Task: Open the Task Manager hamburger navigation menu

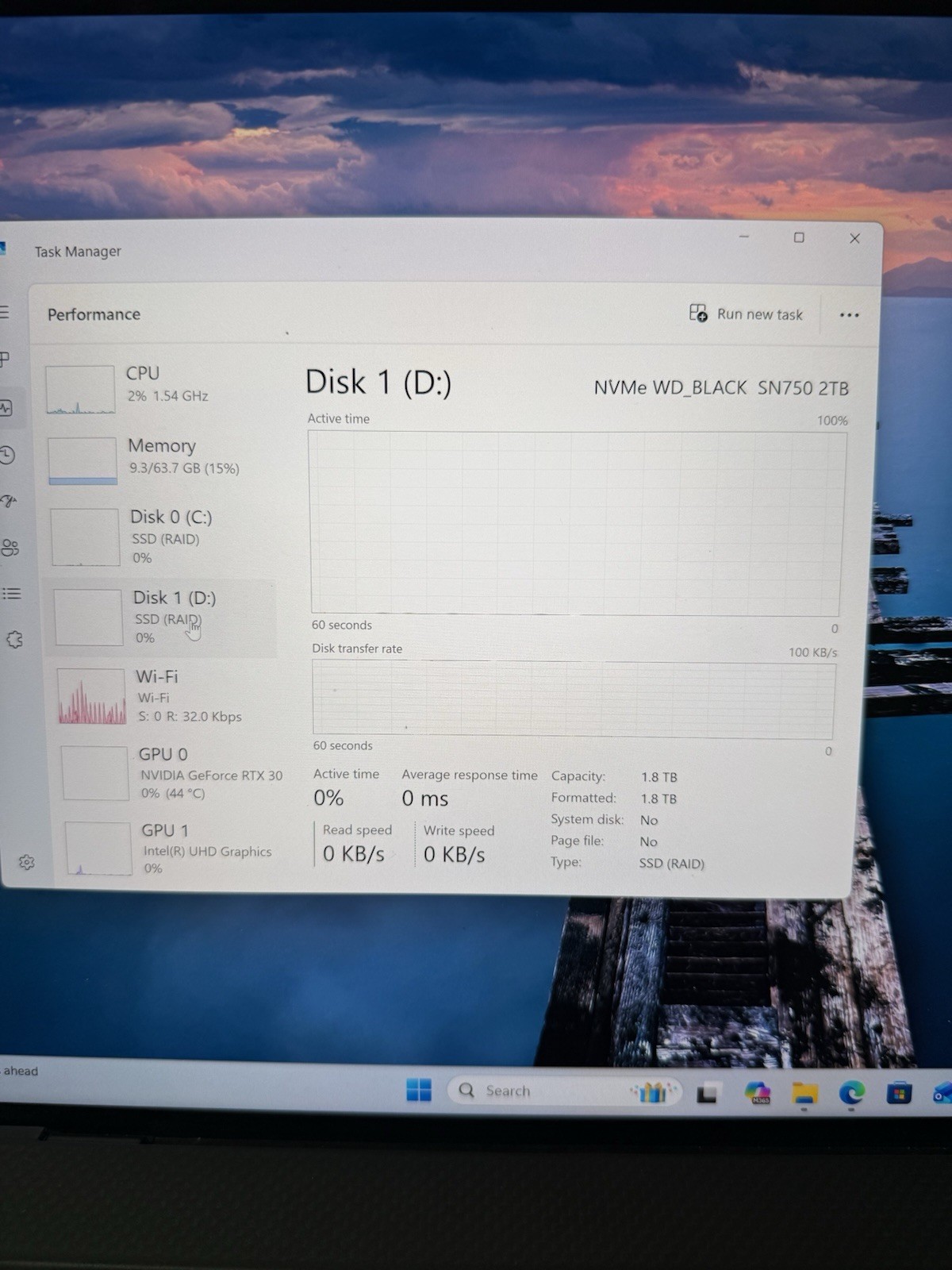Action: click(x=4, y=313)
